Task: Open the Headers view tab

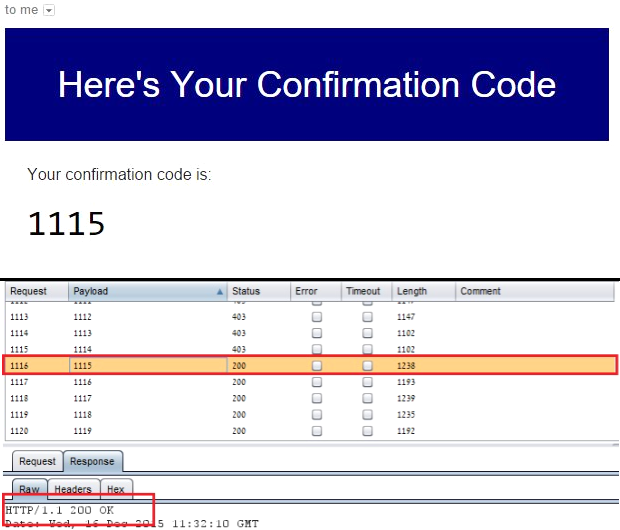Action: [73, 489]
